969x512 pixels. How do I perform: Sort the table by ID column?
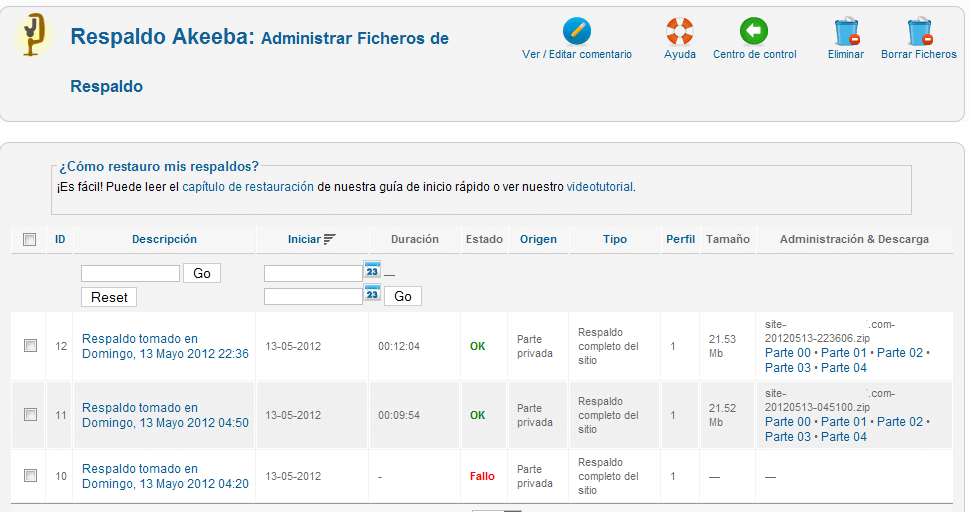tap(60, 239)
